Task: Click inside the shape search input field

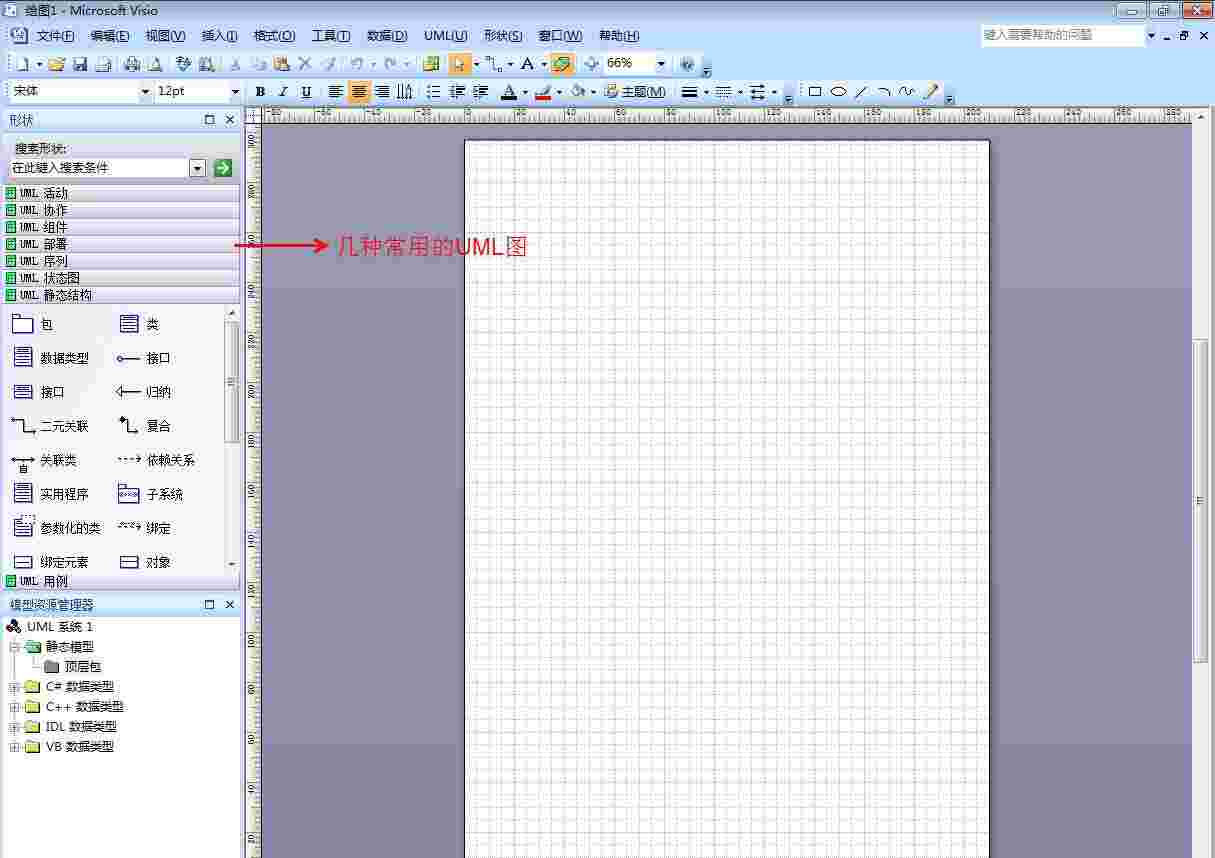Action: tap(100, 167)
